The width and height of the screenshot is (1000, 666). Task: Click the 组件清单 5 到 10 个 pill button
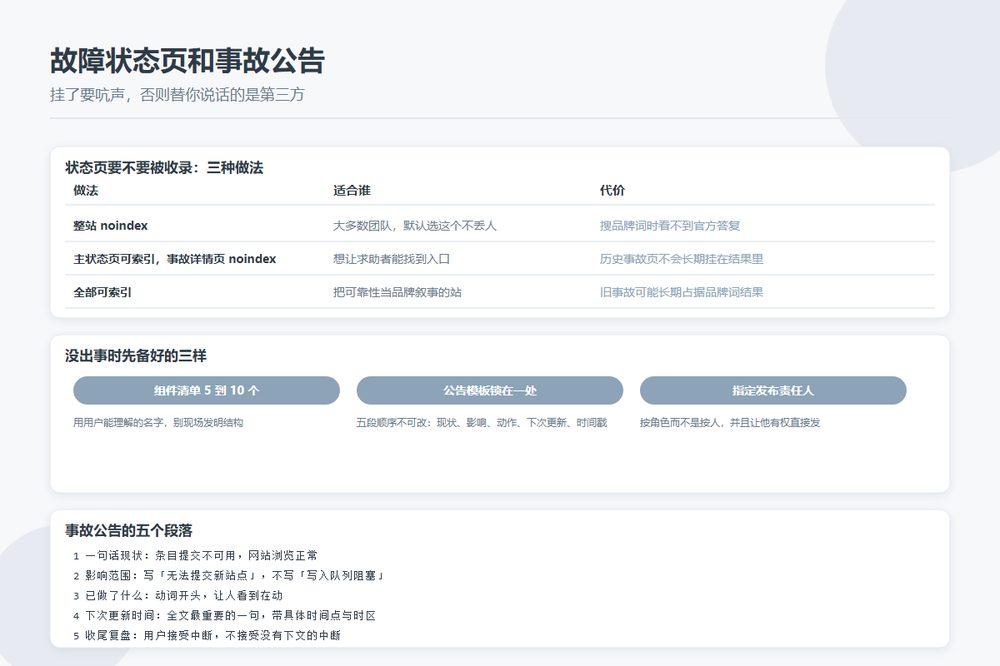(206, 390)
